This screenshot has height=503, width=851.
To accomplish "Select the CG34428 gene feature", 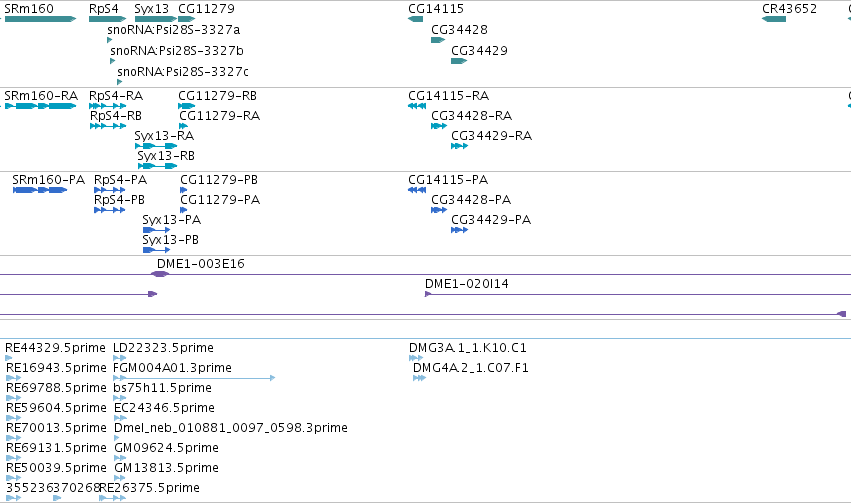I will click(438, 40).
